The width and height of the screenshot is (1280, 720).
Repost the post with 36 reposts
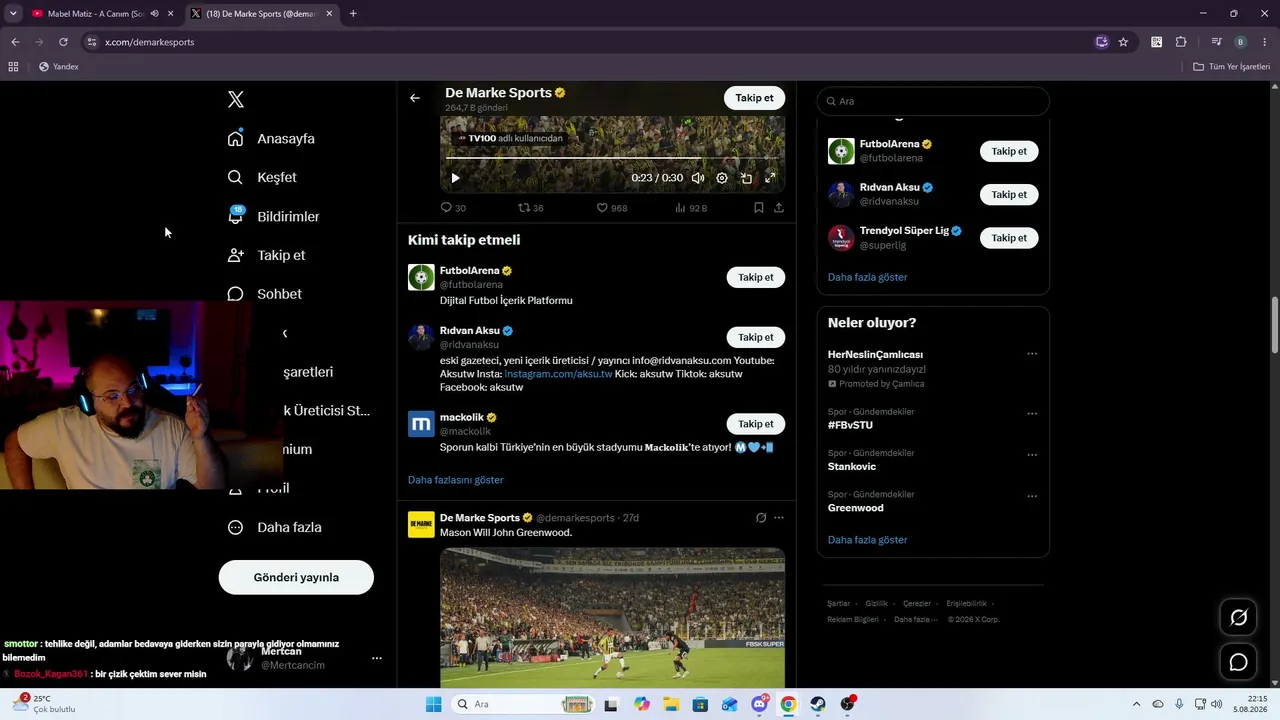[531, 208]
